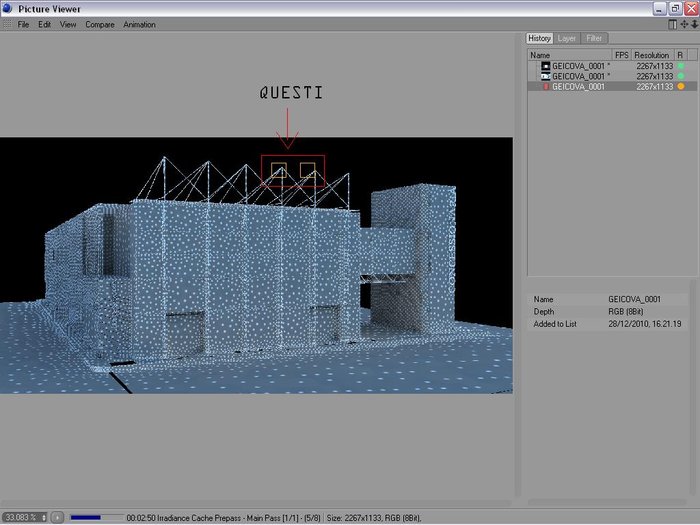Viewport: 700px width, 525px height.
Task: Click the 'Size: 2267x1133, RGB (8Bit)' status text
Action: (x=374, y=518)
